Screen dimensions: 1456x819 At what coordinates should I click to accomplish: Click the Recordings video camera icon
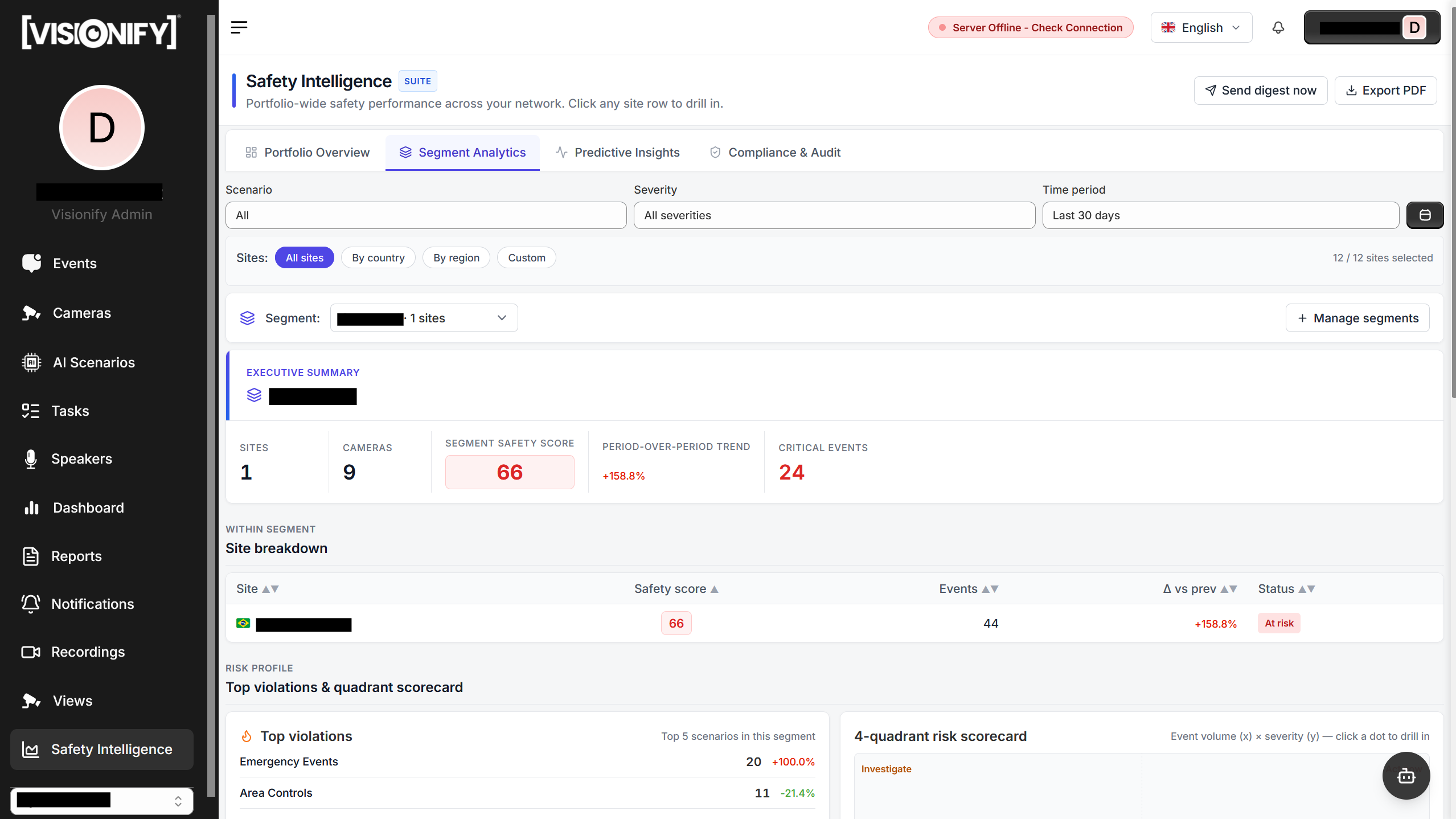[31, 652]
